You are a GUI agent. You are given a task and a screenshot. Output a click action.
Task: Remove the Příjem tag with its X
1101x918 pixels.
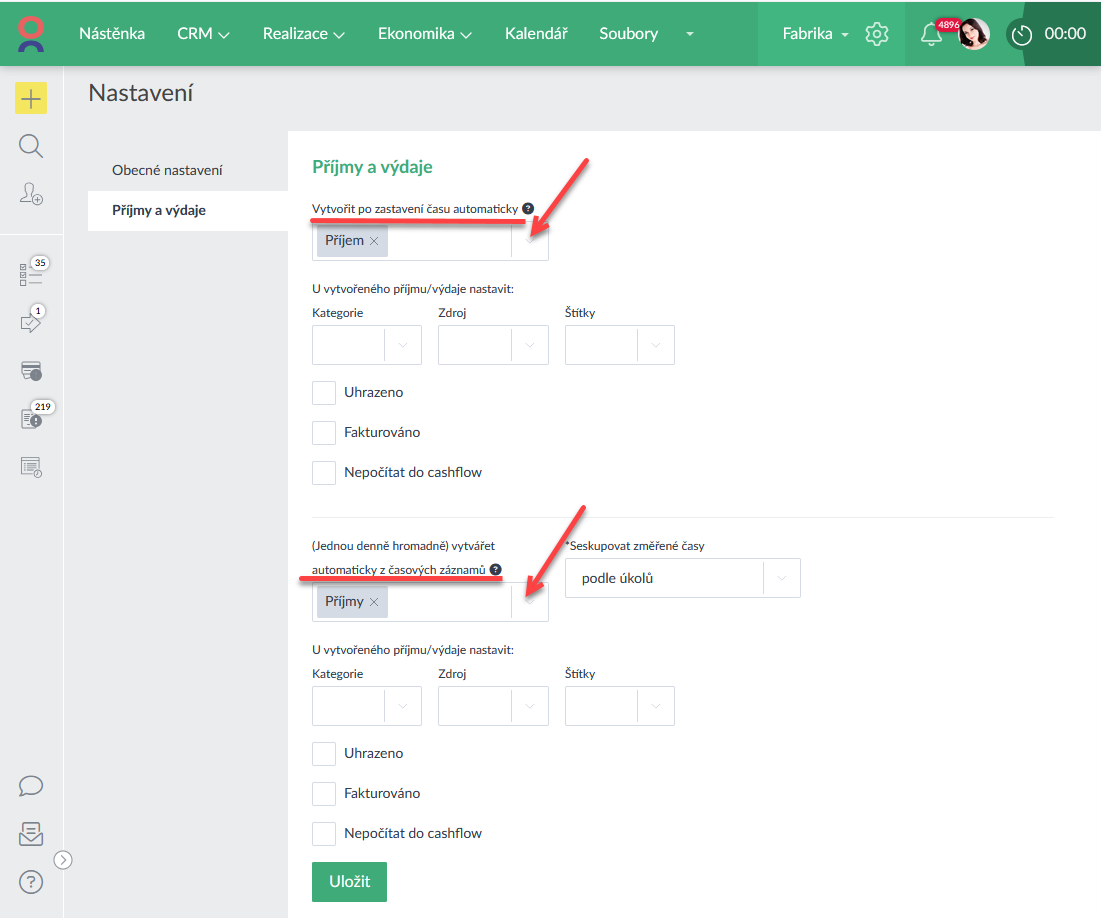374,241
